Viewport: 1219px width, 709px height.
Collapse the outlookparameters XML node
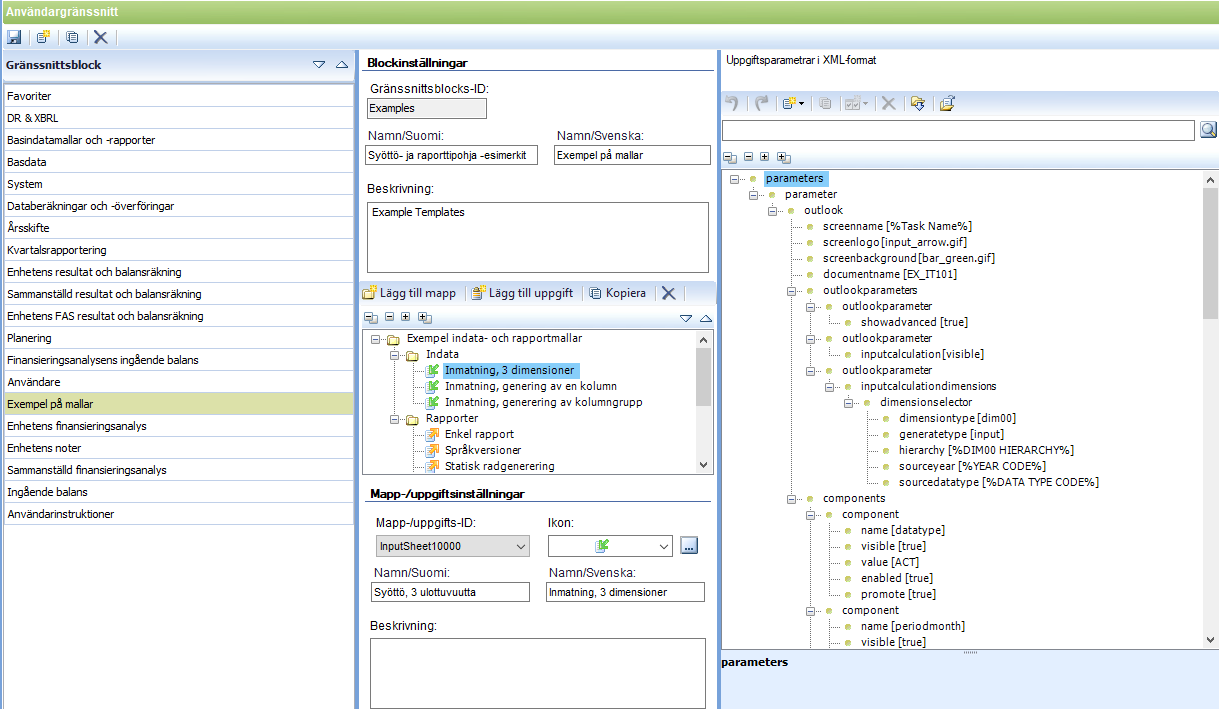click(792, 290)
